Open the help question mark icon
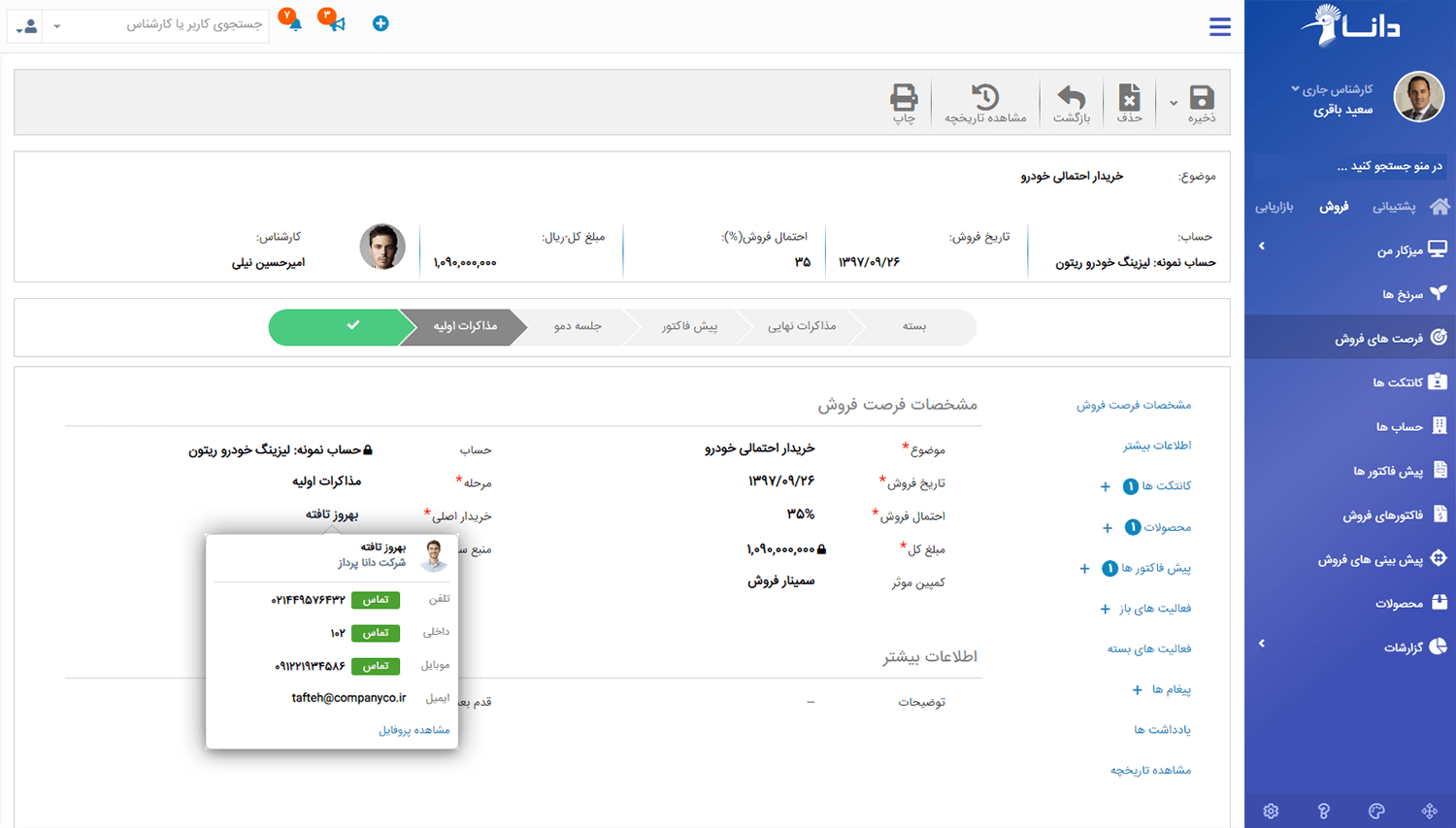1456x828 pixels. click(1324, 811)
